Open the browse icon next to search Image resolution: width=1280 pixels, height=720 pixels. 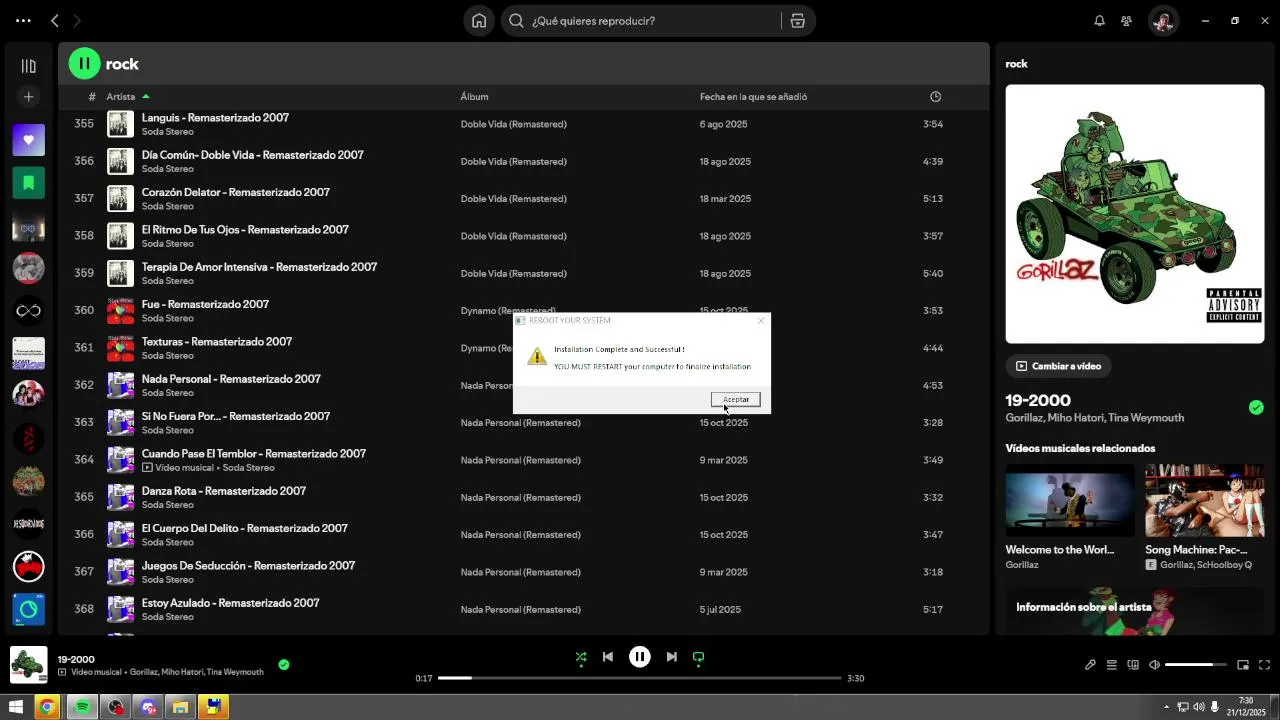797,21
